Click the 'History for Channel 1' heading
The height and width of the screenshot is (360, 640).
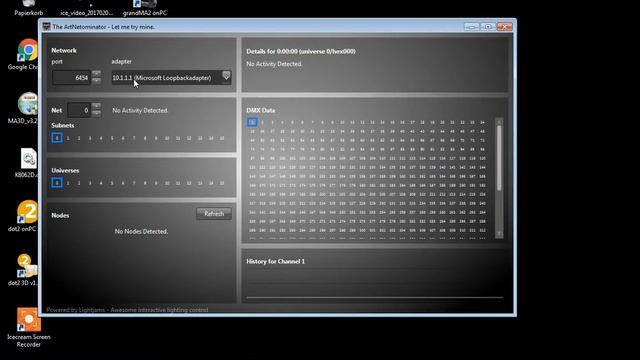pos(276,261)
